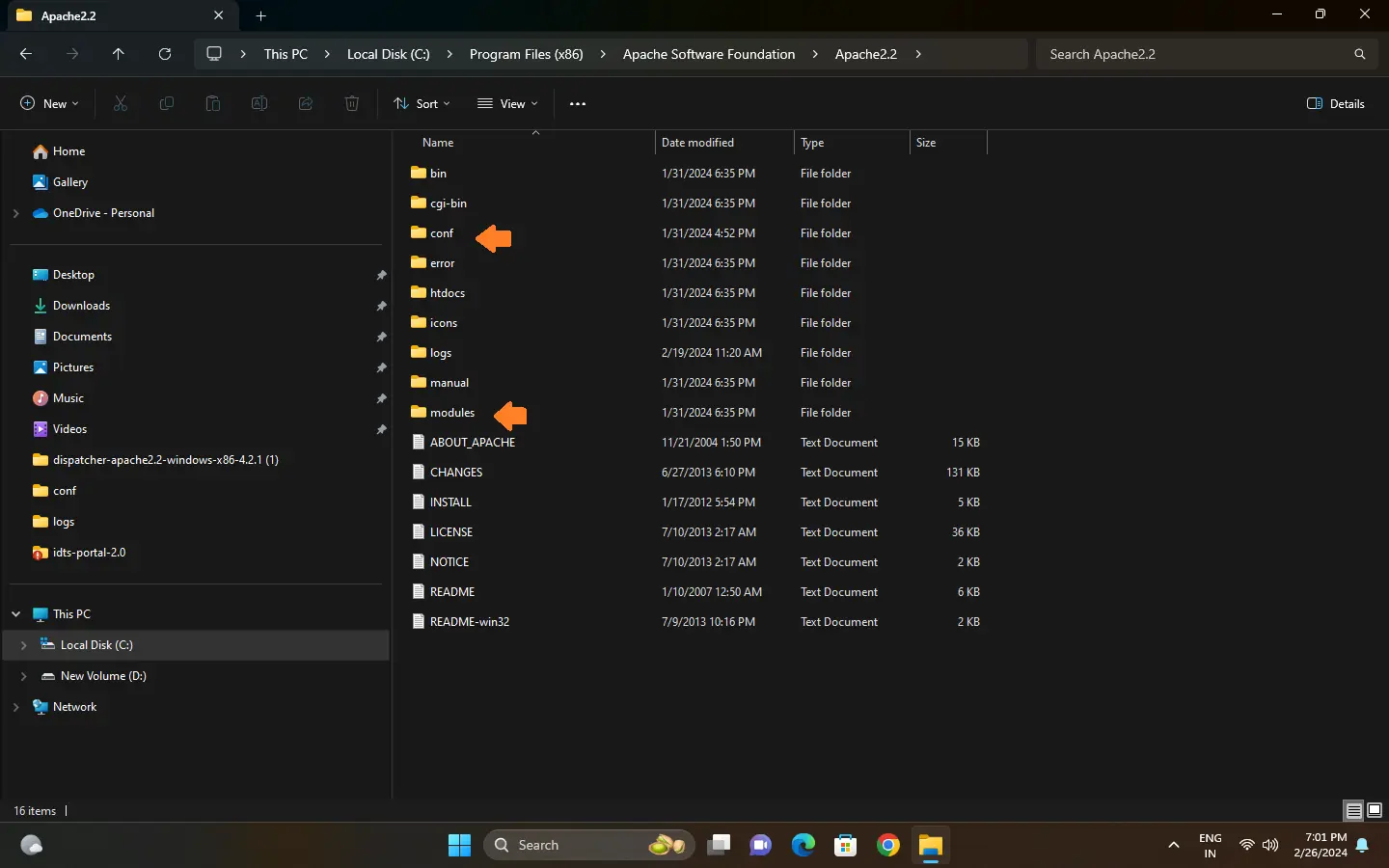Viewport: 1389px width, 868px height.
Task: Click chevron after Apache2.2 in breadcrumb
Action: click(x=918, y=54)
